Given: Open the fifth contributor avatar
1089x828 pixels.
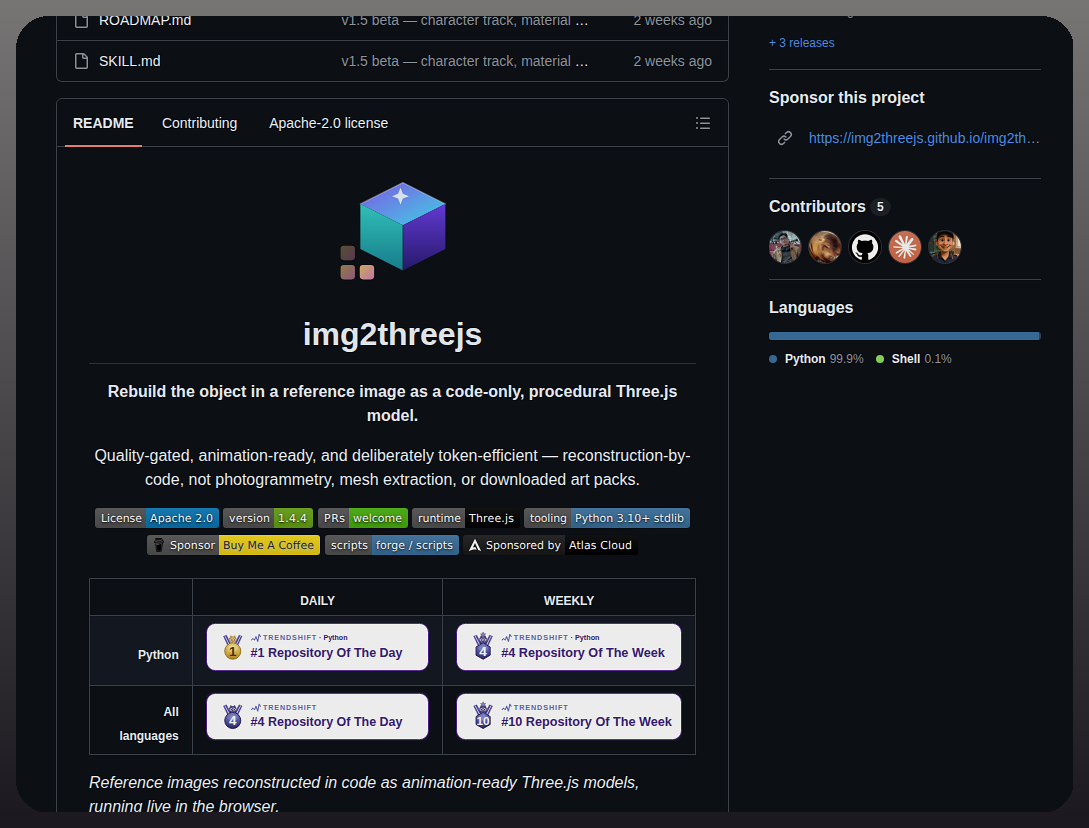Looking at the screenshot, I should (x=945, y=247).
